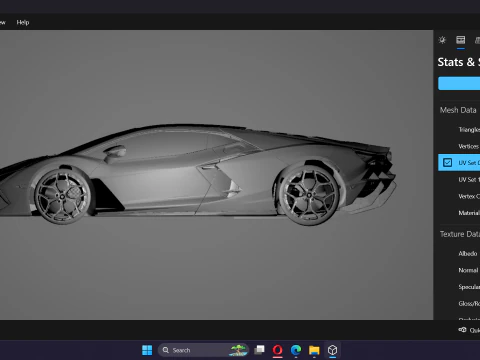Click the Quick Animations icon at the bottom right
Screen dimensions: 480x360
tap(462, 330)
